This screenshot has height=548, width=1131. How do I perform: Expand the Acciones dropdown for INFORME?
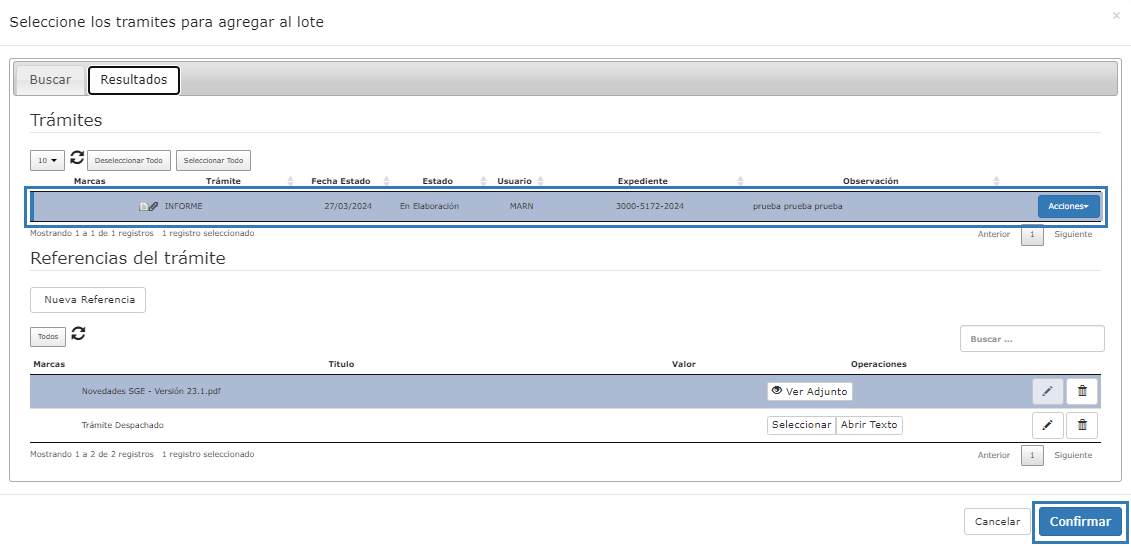pos(1068,206)
